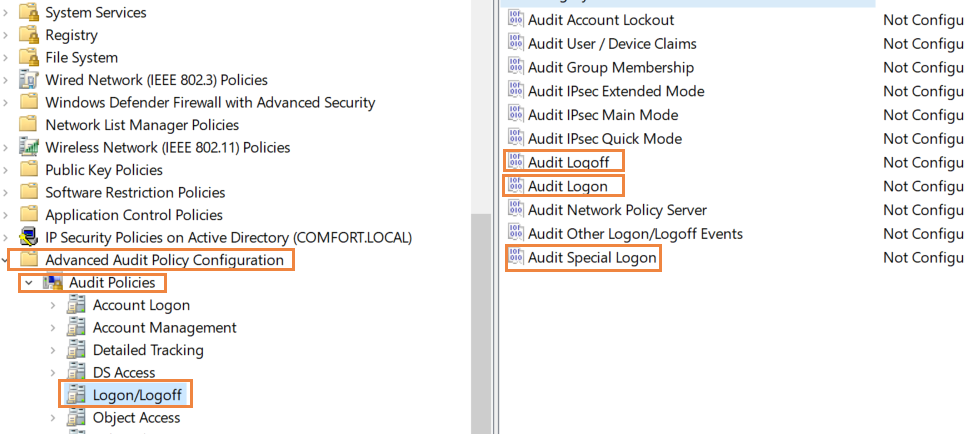Click the IP Security Policies icon
The width and height of the screenshot is (965, 434).
pyautogui.click(x=29, y=237)
